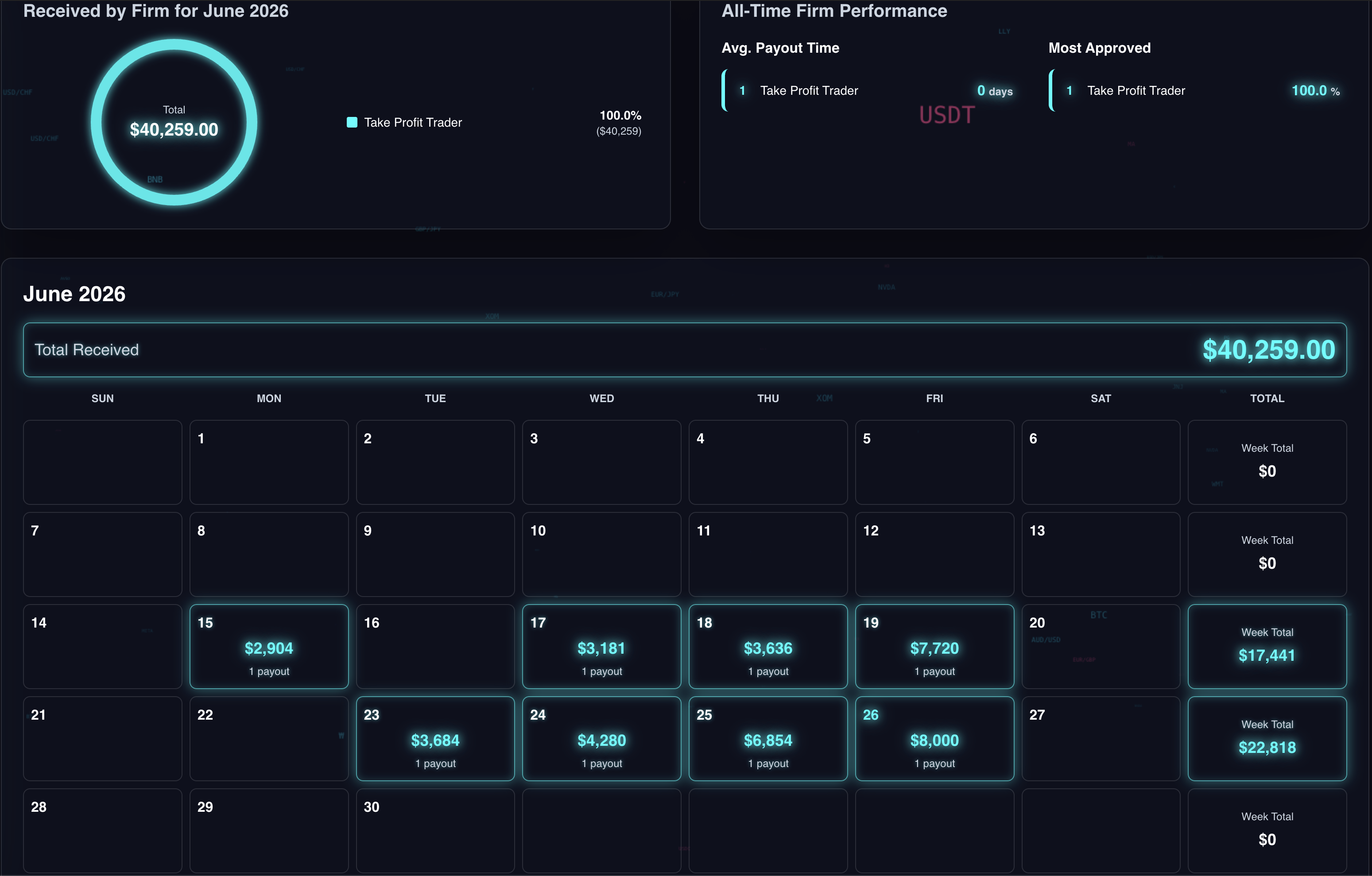Click the Week Total $22,818 cell

click(1267, 739)
